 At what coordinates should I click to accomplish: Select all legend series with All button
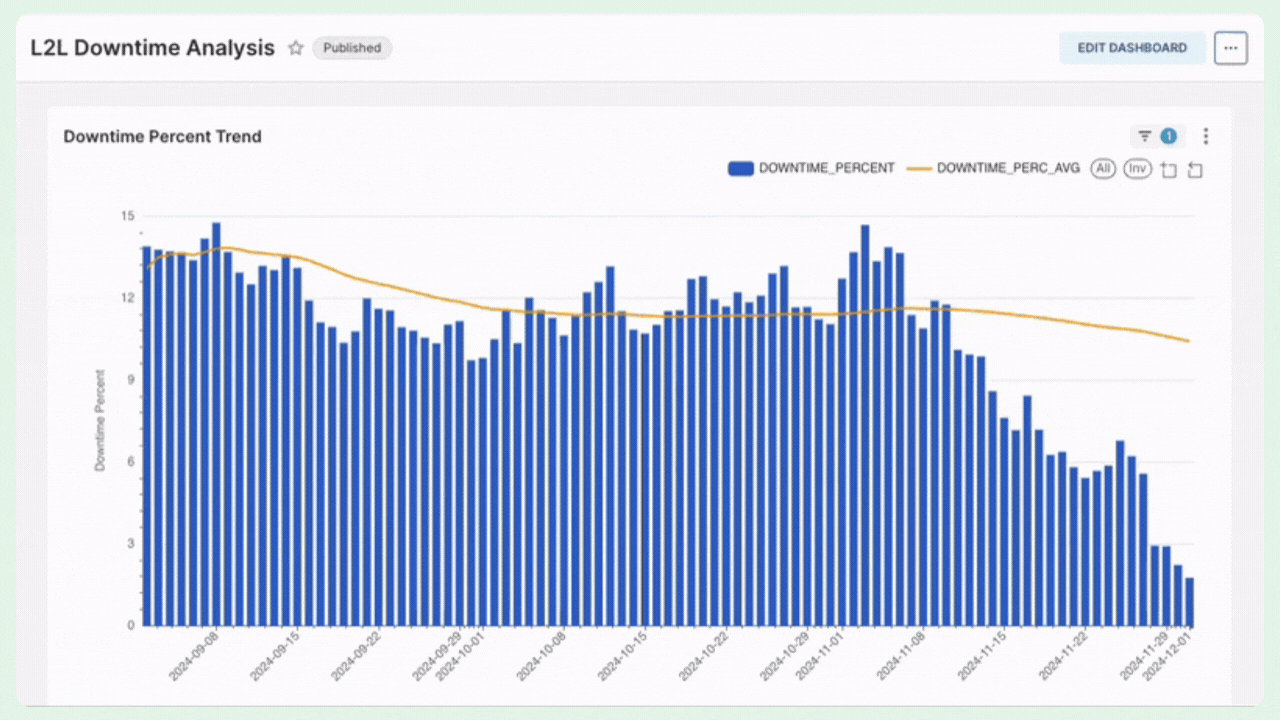click(x=1103, y=169)
